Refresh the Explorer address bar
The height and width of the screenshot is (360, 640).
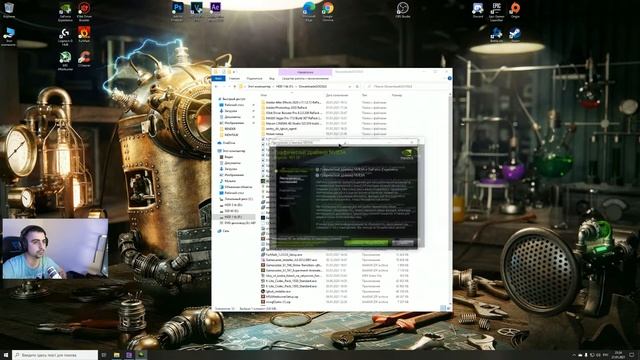coord(357,87)
